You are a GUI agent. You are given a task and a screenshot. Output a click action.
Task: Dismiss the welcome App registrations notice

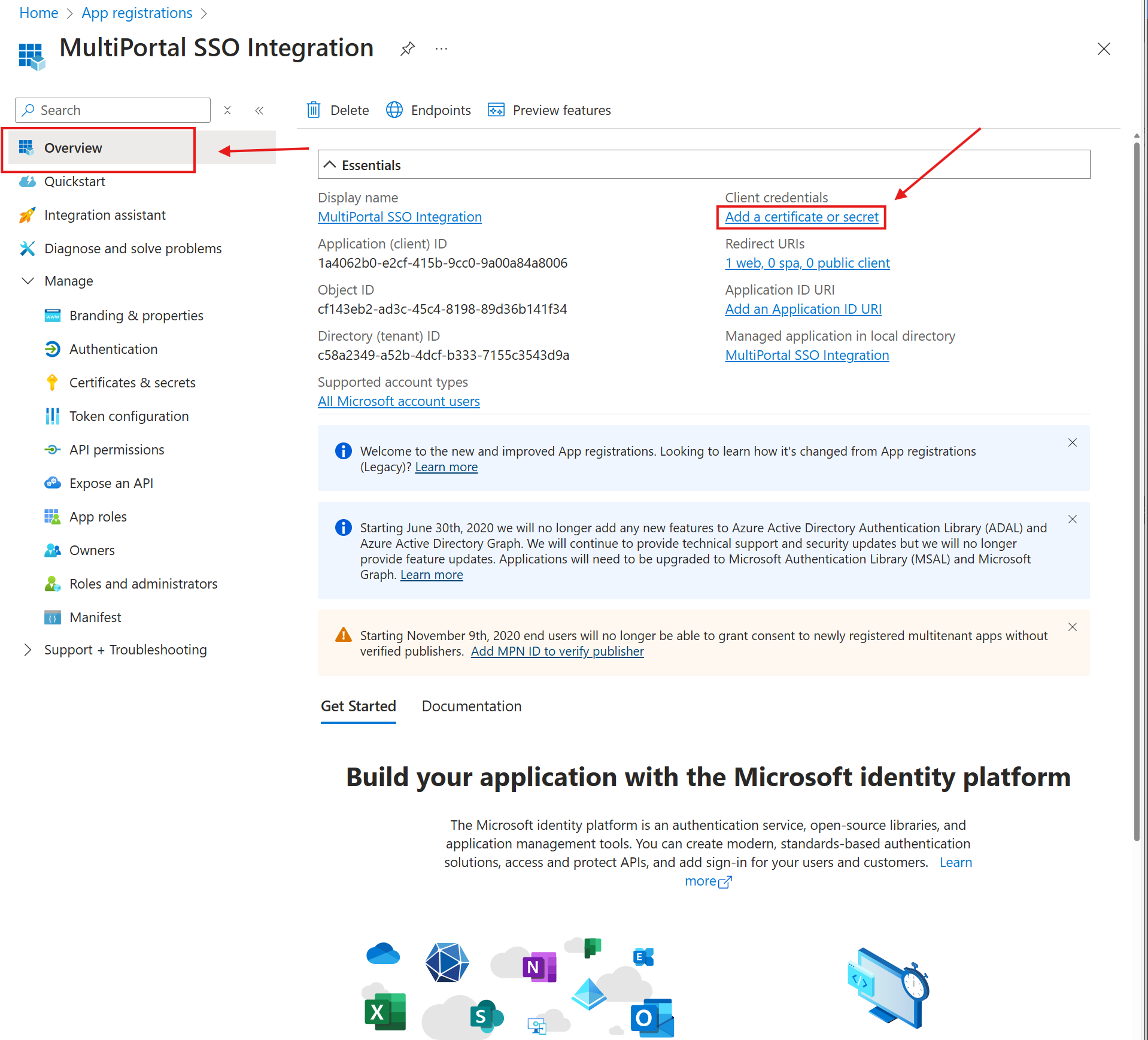pyautogui.click(x=1073, y=442)
